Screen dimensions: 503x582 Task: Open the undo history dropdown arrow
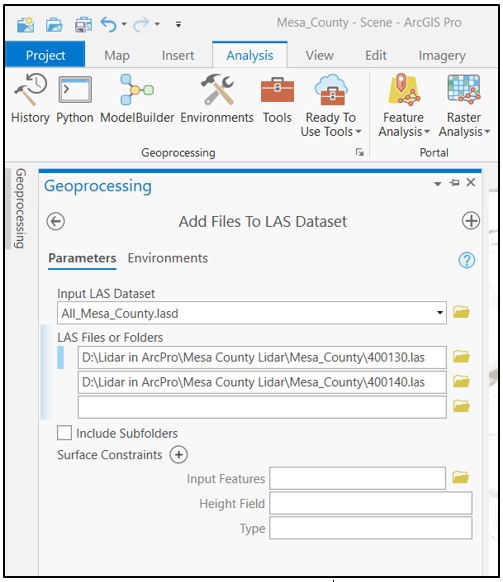pos(124,24)
